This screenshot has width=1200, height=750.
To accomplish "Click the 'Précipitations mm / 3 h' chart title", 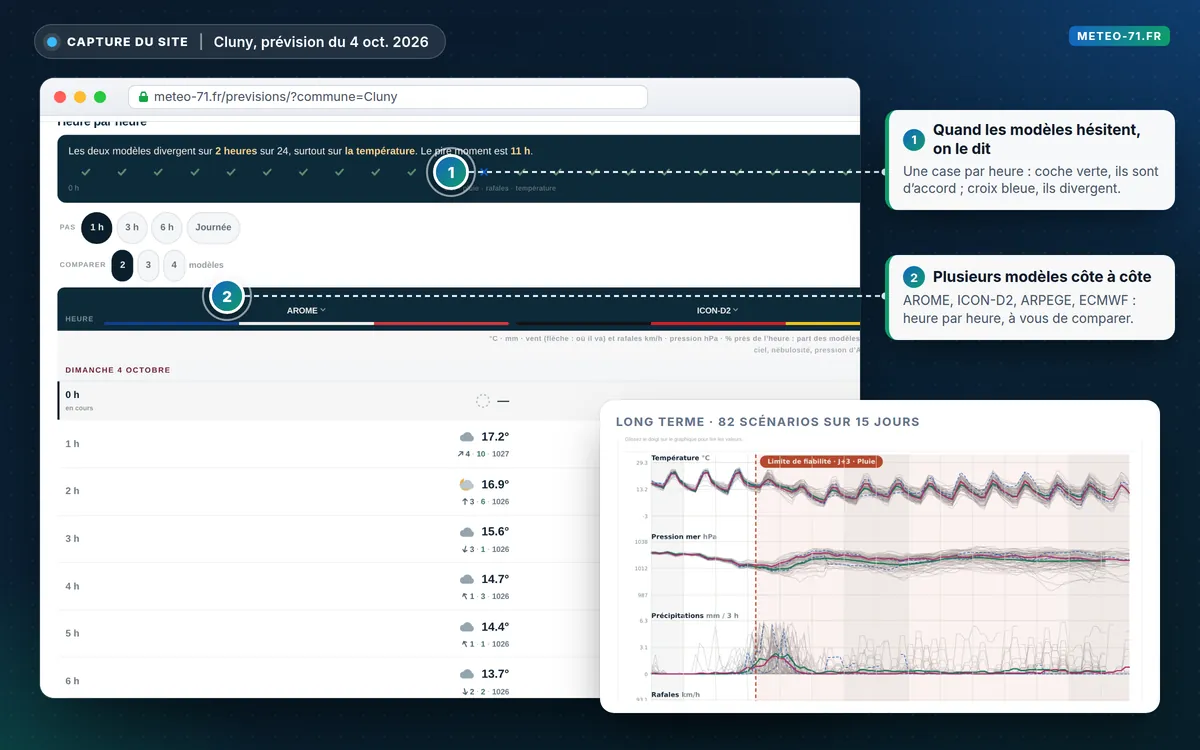I will (695, 616).
